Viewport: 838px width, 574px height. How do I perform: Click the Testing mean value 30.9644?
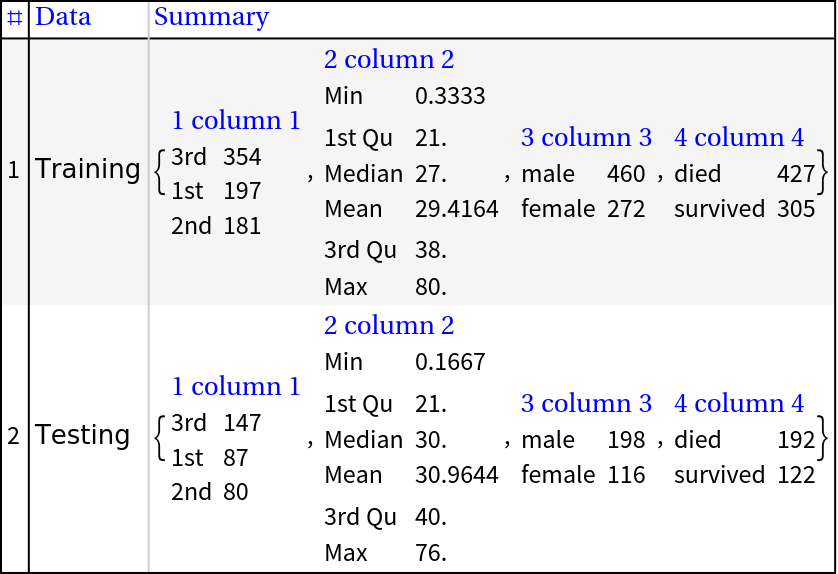click(456, 475)
